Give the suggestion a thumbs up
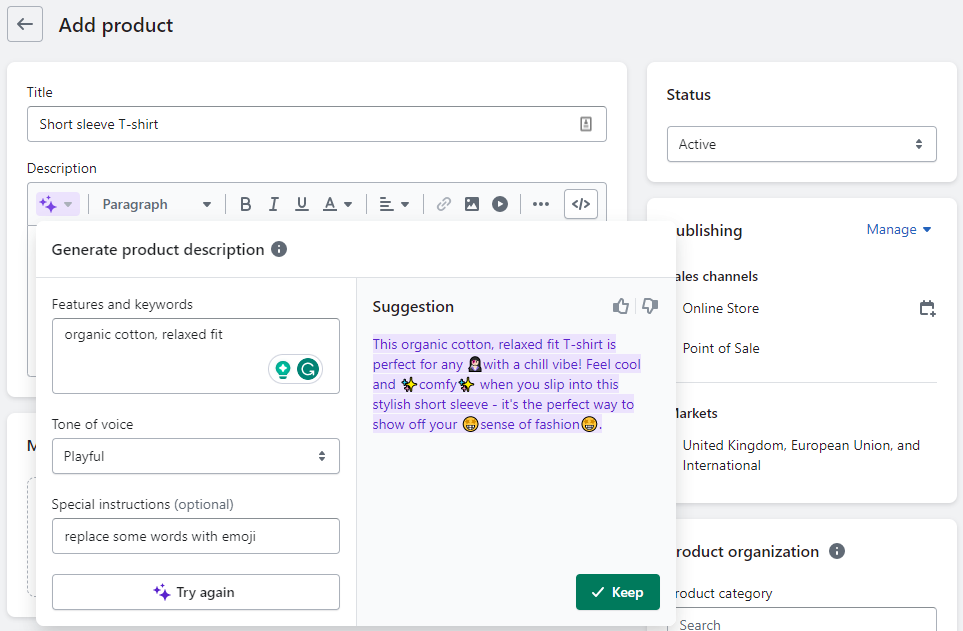The image size is (963, 631). pyautogui.click(x=621, y=306)
